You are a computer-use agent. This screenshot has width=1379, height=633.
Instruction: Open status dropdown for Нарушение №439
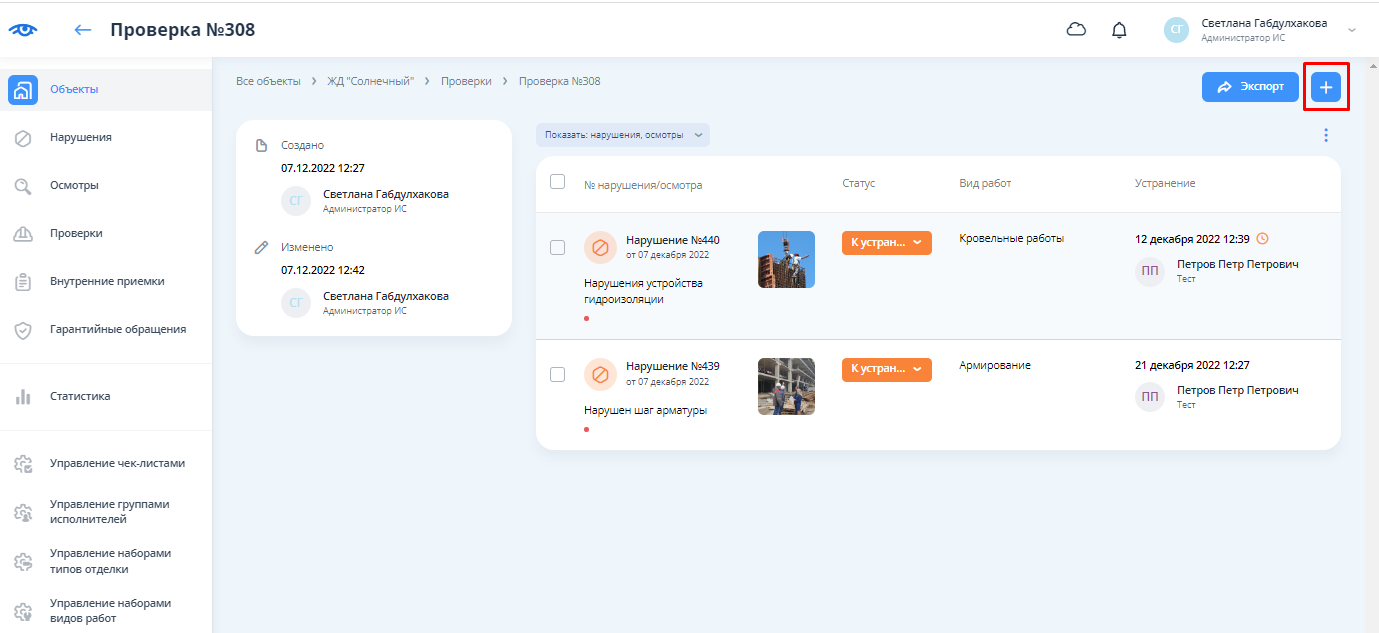(x=886, y=370)
